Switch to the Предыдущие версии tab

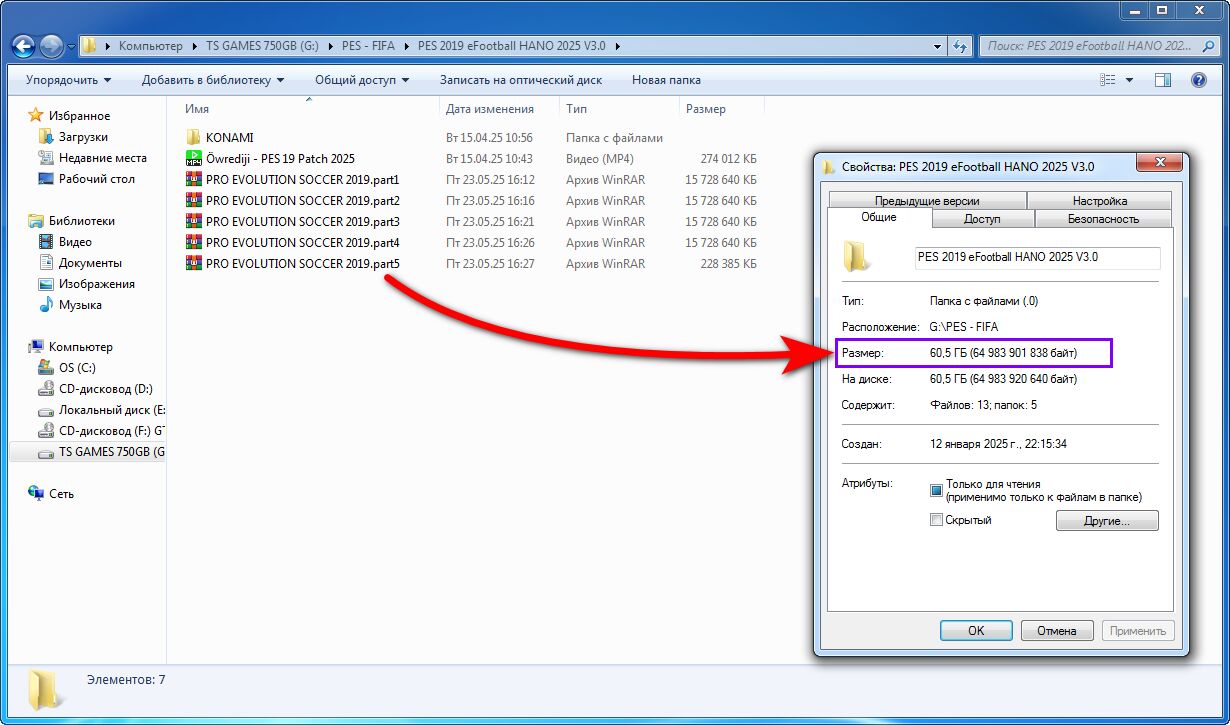927,201
